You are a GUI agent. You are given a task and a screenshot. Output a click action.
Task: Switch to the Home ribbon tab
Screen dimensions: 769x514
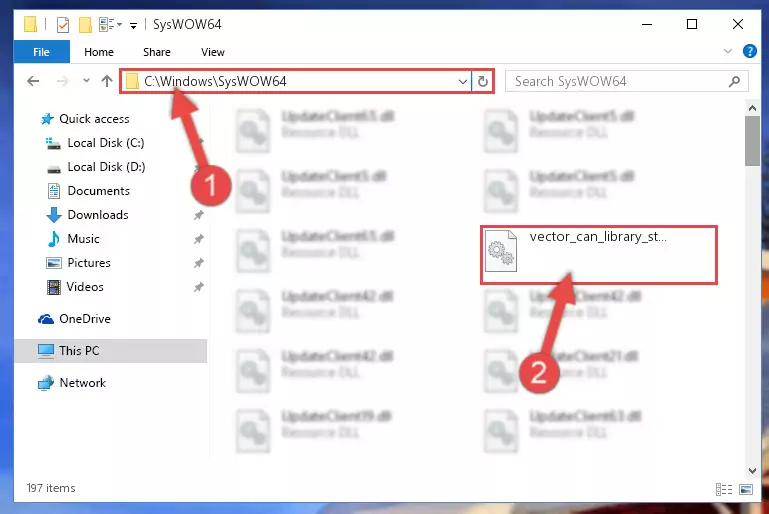pyautogui.click(x=99, y=52)
